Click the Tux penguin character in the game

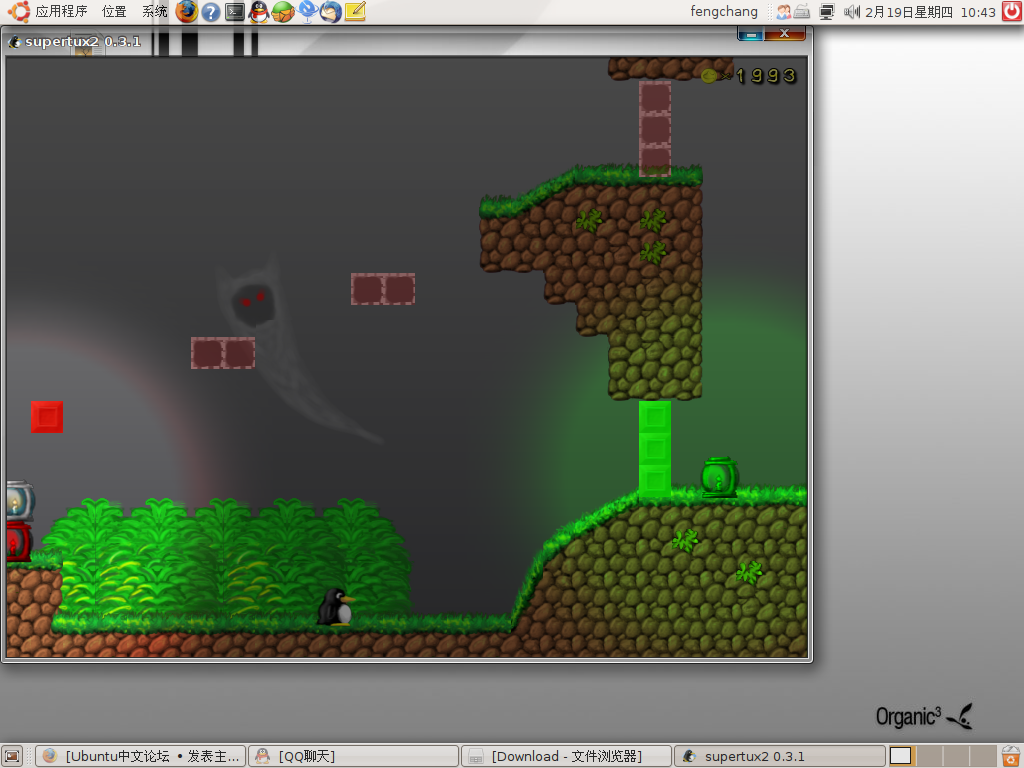[x=336, y=607]
